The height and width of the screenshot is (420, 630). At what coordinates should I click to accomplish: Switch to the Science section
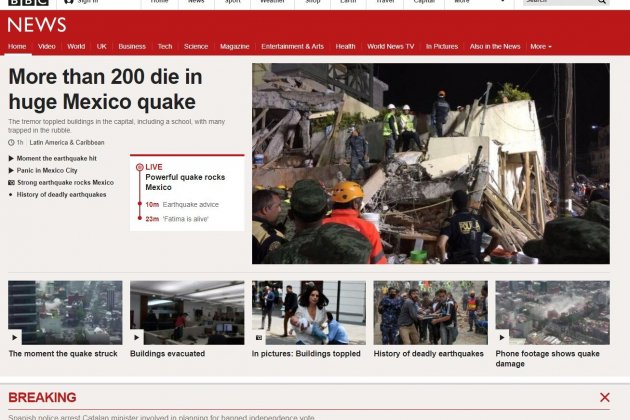196,47
